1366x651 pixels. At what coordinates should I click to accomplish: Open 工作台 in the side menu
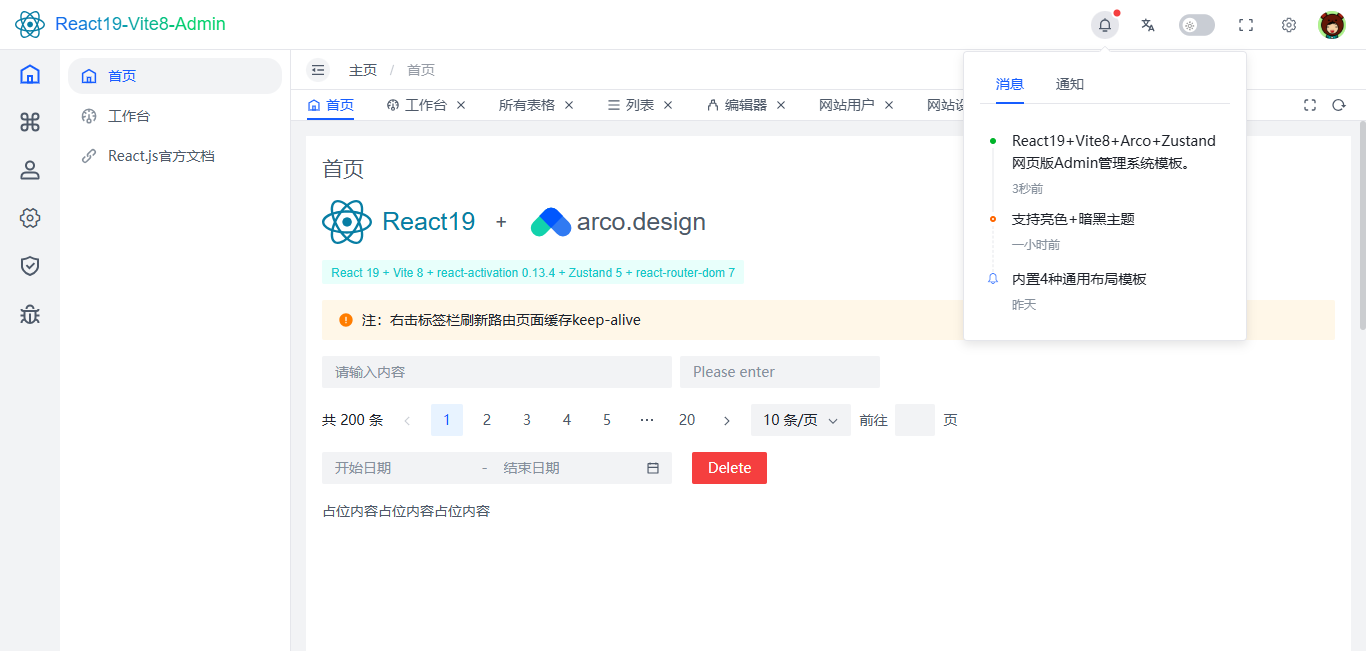(x=175, y=116)
